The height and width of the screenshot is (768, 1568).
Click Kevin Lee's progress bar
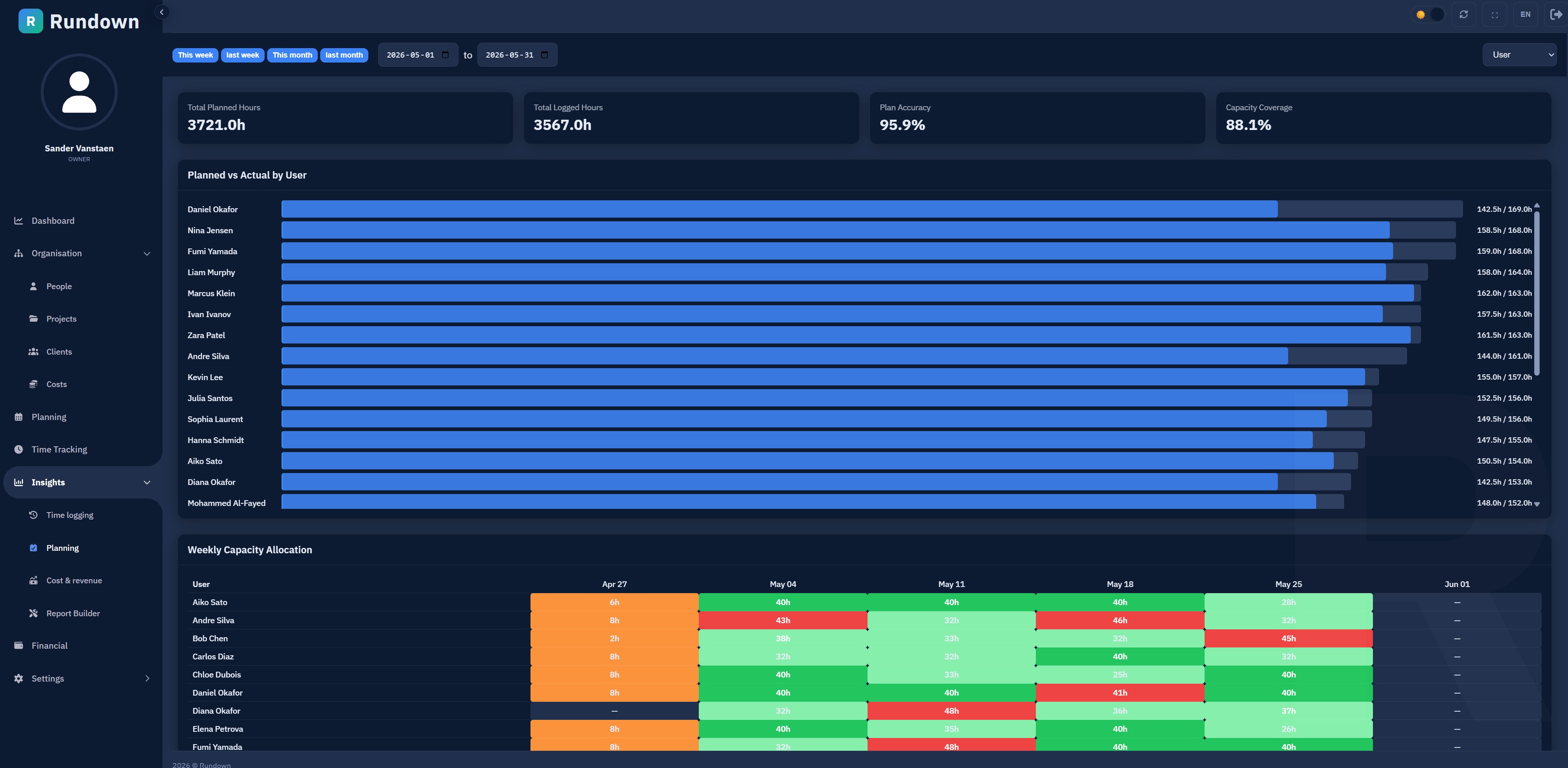[x=830, y=377]
